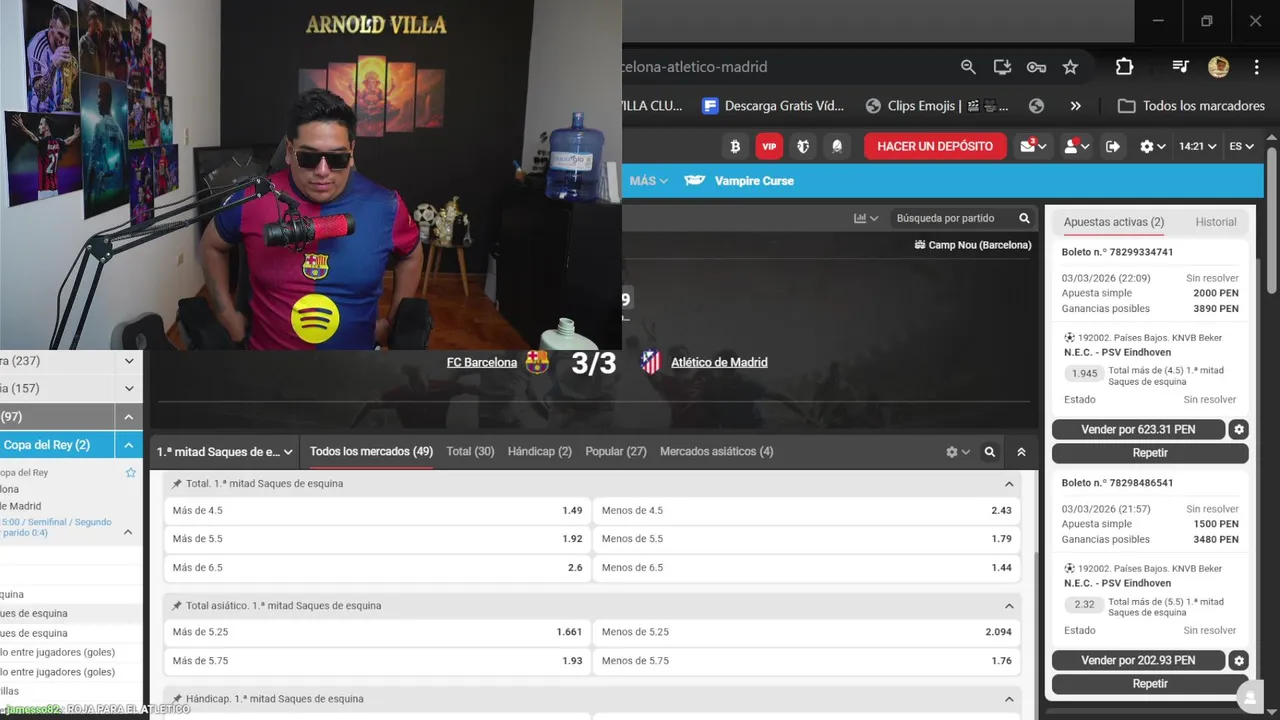Screen dimensions: 1280x720
Task: Collapse the Copa del Rey (2) sidebar group
Action: pyautogui.click(x=129, y=445)
